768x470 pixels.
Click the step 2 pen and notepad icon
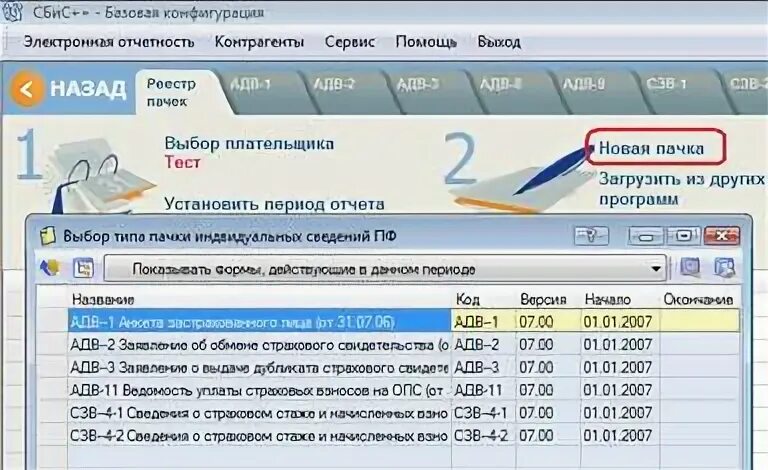(524, 181)
